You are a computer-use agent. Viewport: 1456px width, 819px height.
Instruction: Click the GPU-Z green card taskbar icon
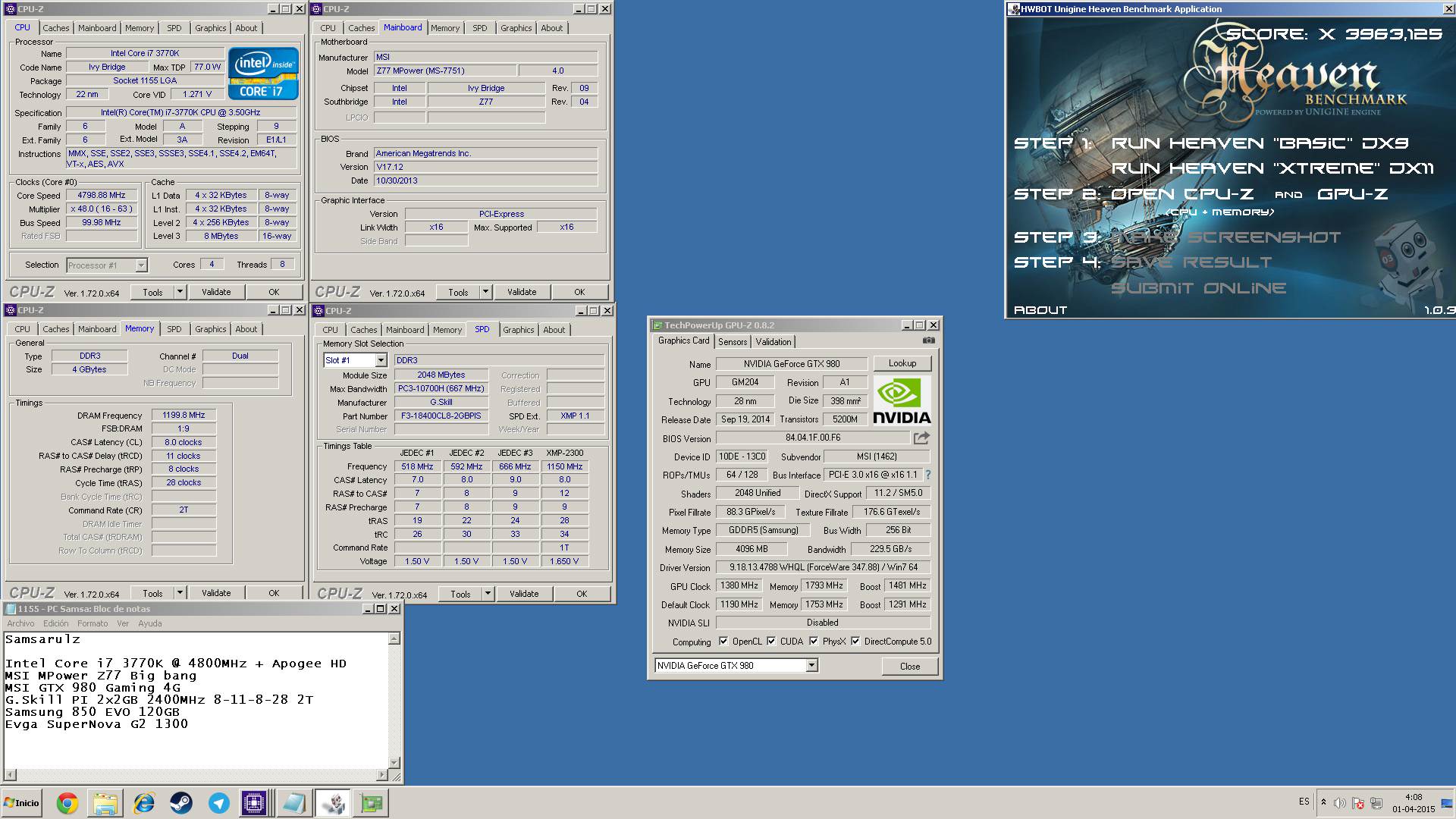(x=372, y=803)
